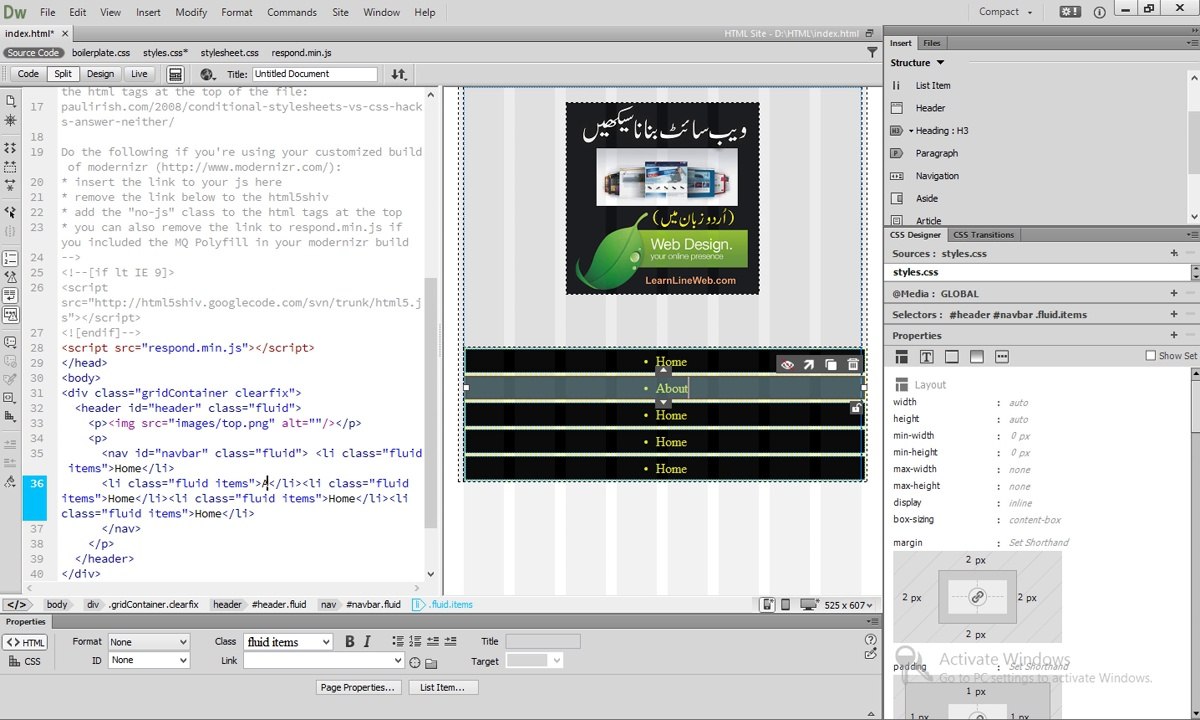Click the Collapse Selection icon
This screenshot has height=720, width=1200.
[x=10, y=166]
